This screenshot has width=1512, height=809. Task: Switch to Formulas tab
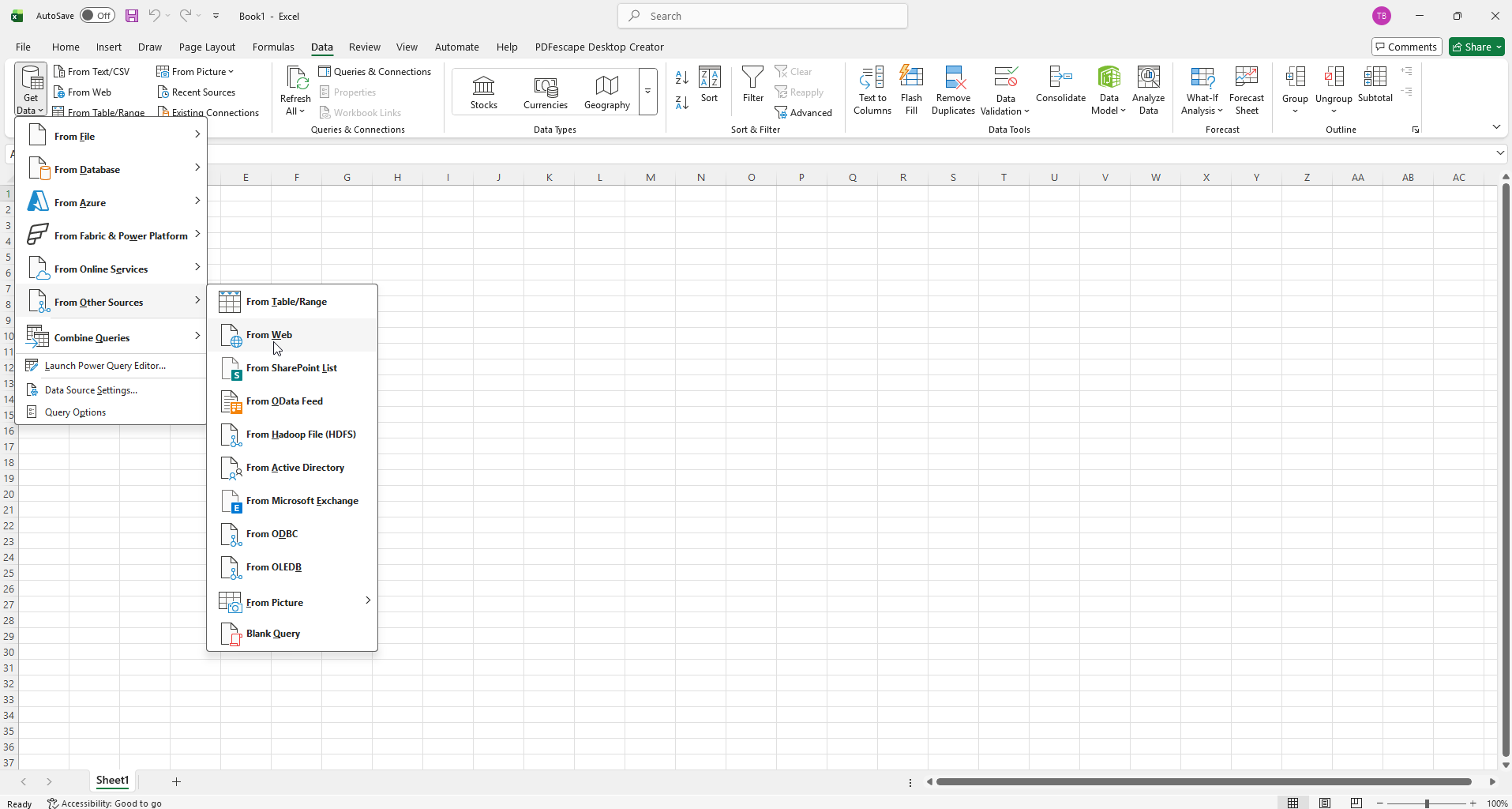pos(273,47)
